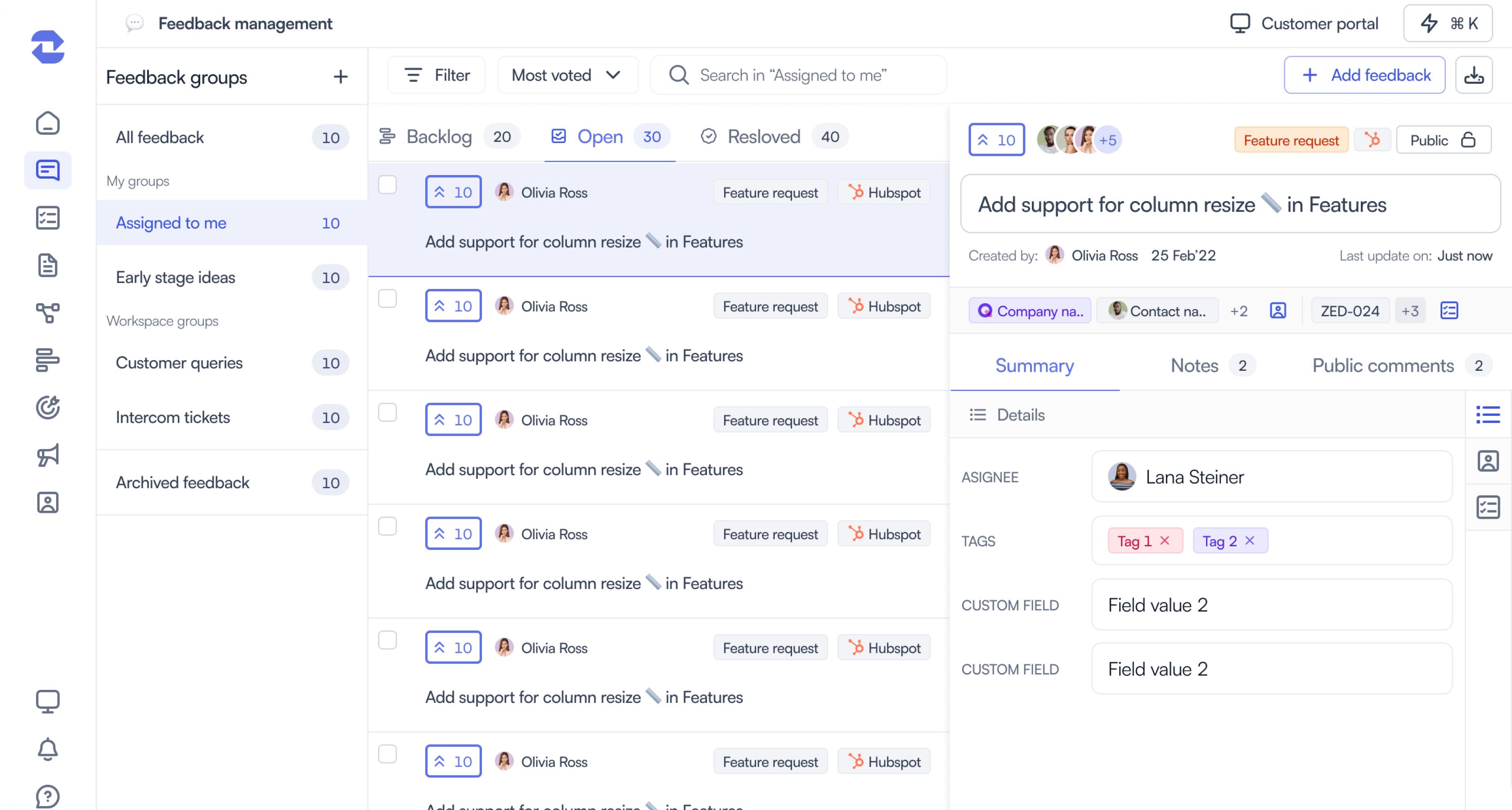Open Lana Steiner assignee selector
1512x810 pixels.
pos(1271,477)
